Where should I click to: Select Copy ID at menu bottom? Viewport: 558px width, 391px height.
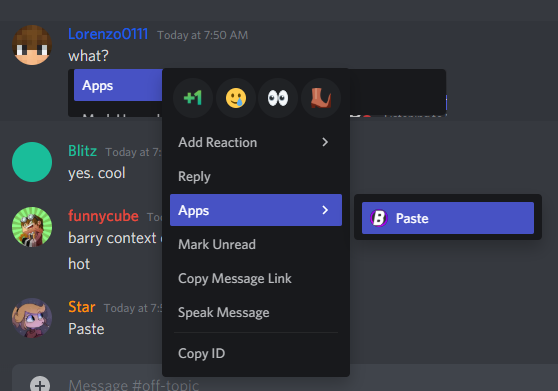tap(256, 354)
